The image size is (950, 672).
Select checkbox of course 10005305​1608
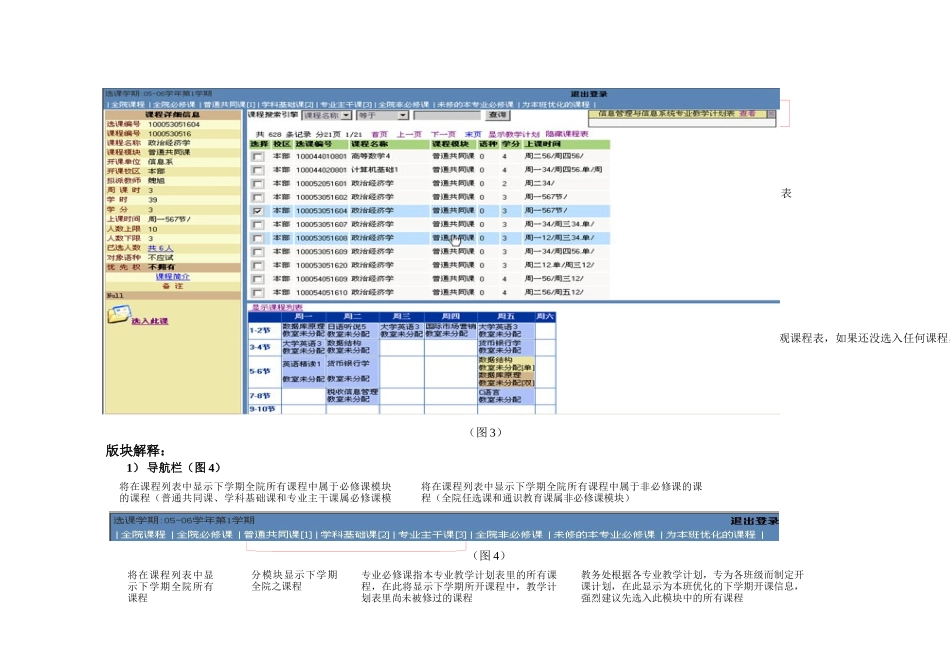click(x=258, y=238)
